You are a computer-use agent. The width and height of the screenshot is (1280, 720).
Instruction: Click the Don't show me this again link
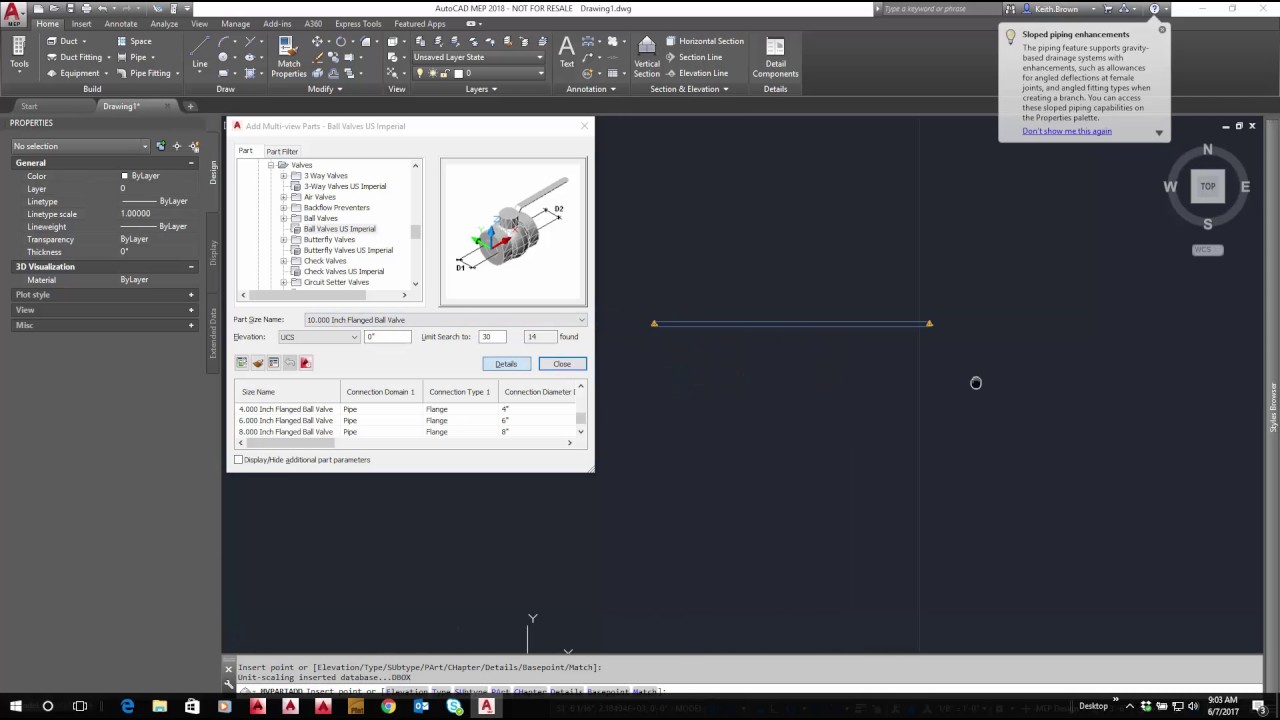[1067, 131]
